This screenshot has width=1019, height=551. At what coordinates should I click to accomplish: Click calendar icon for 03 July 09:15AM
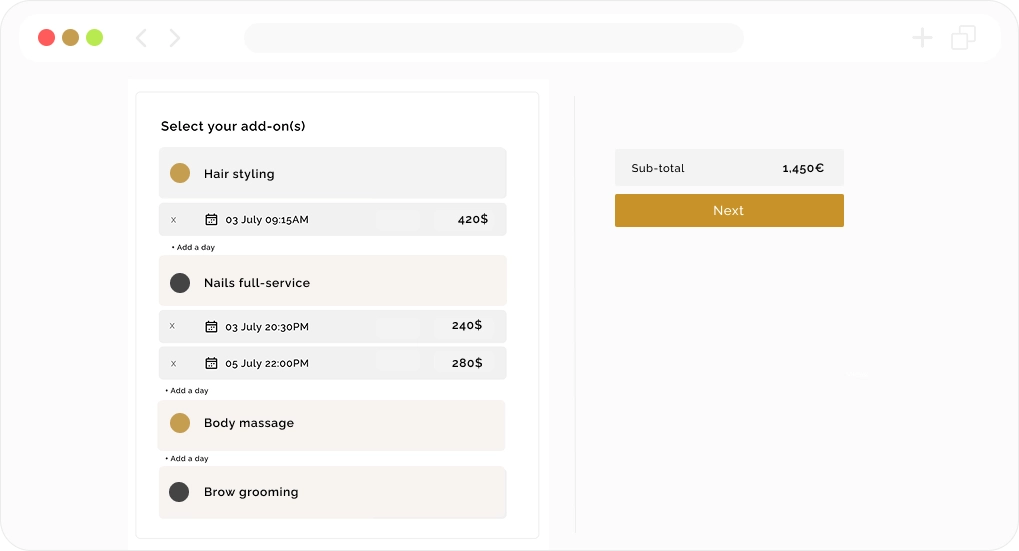(211, 219)
